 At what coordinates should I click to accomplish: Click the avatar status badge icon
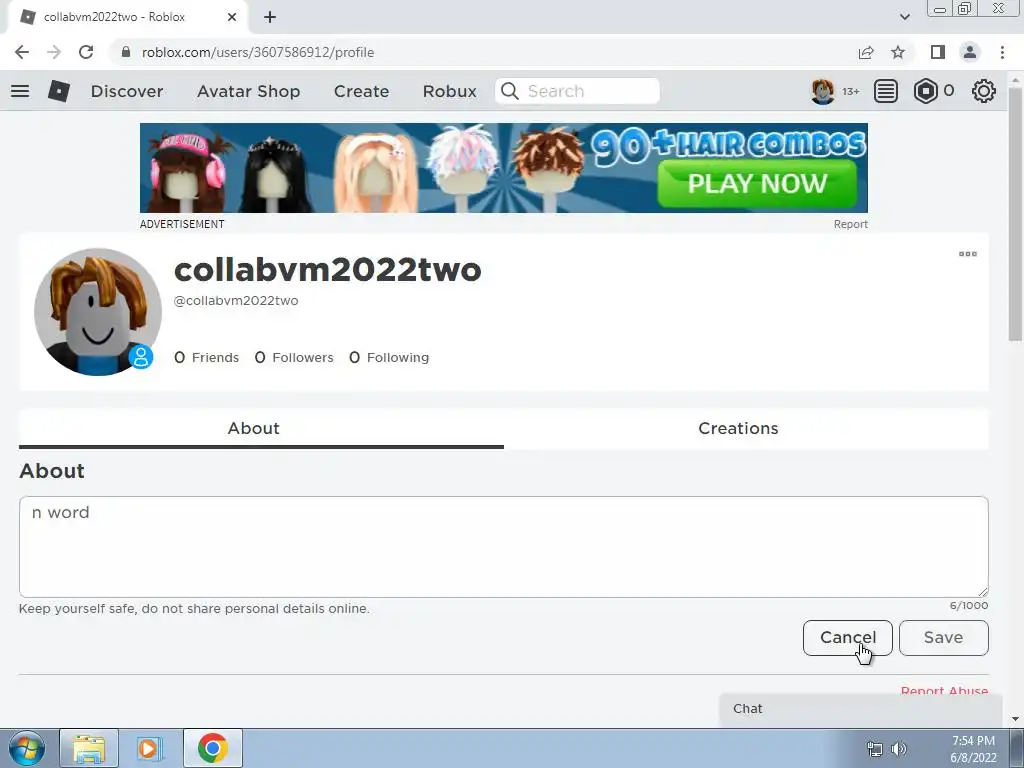140,357
